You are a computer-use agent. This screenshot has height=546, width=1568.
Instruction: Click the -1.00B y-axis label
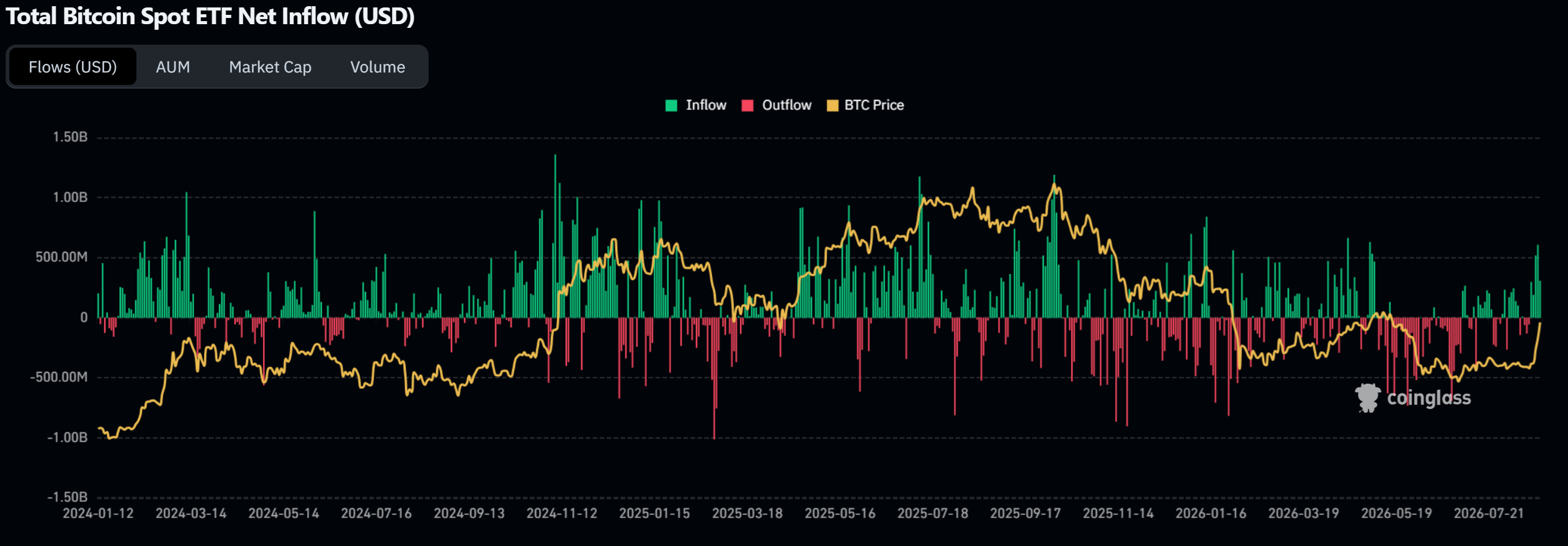click(x=68, y=438)
